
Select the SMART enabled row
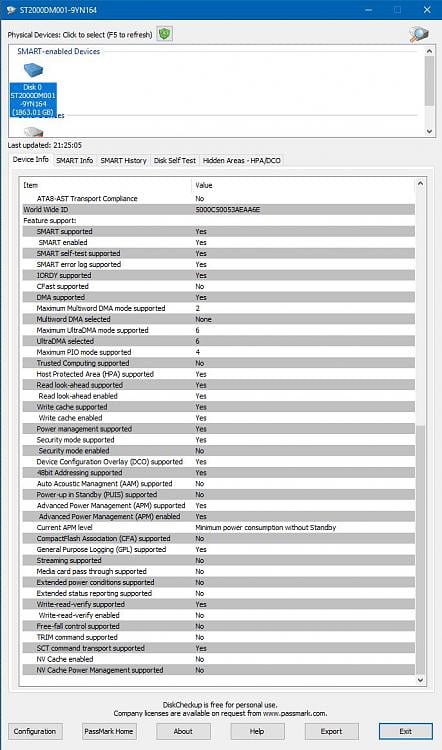218,243
